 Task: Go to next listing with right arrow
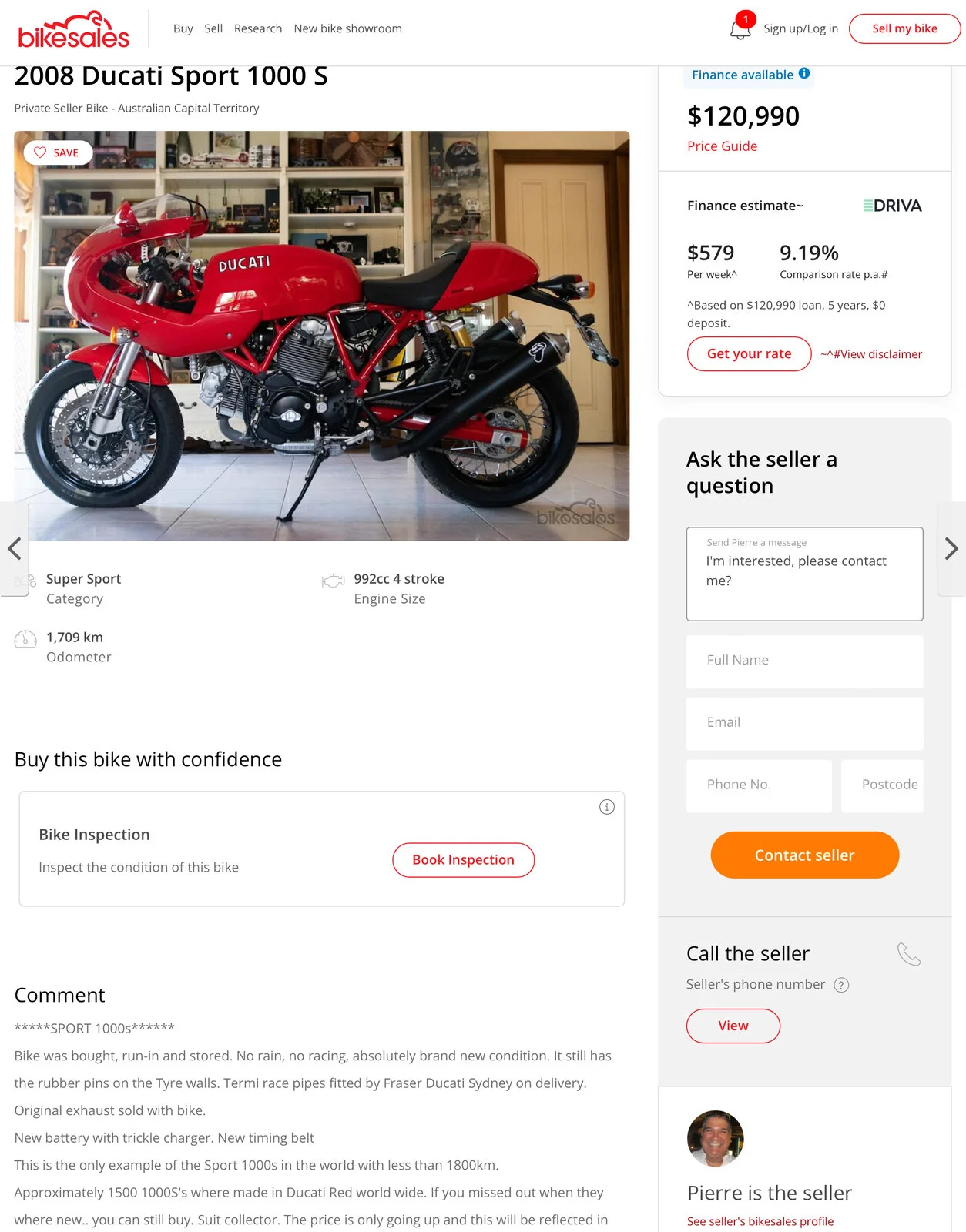coord(951,548)
